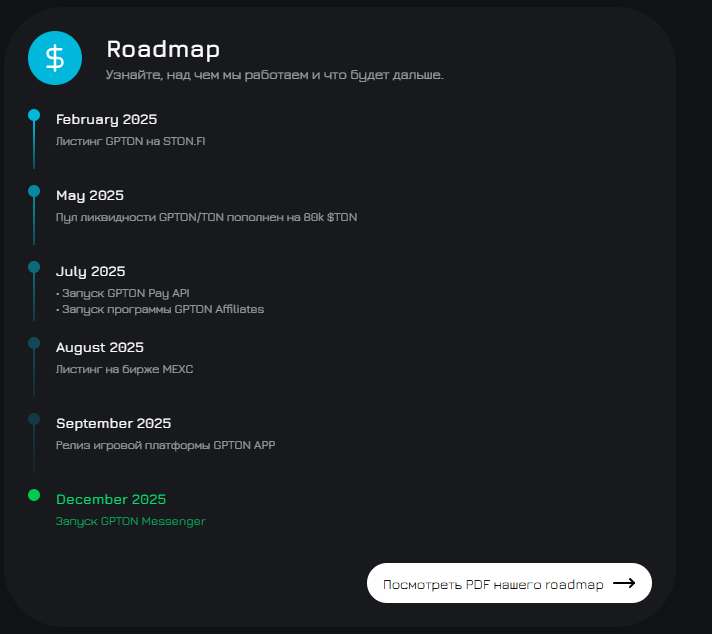Click 'Запуск программы GPTON Affiliates' item
712x634 pixels.
click(x=162, y=309)
